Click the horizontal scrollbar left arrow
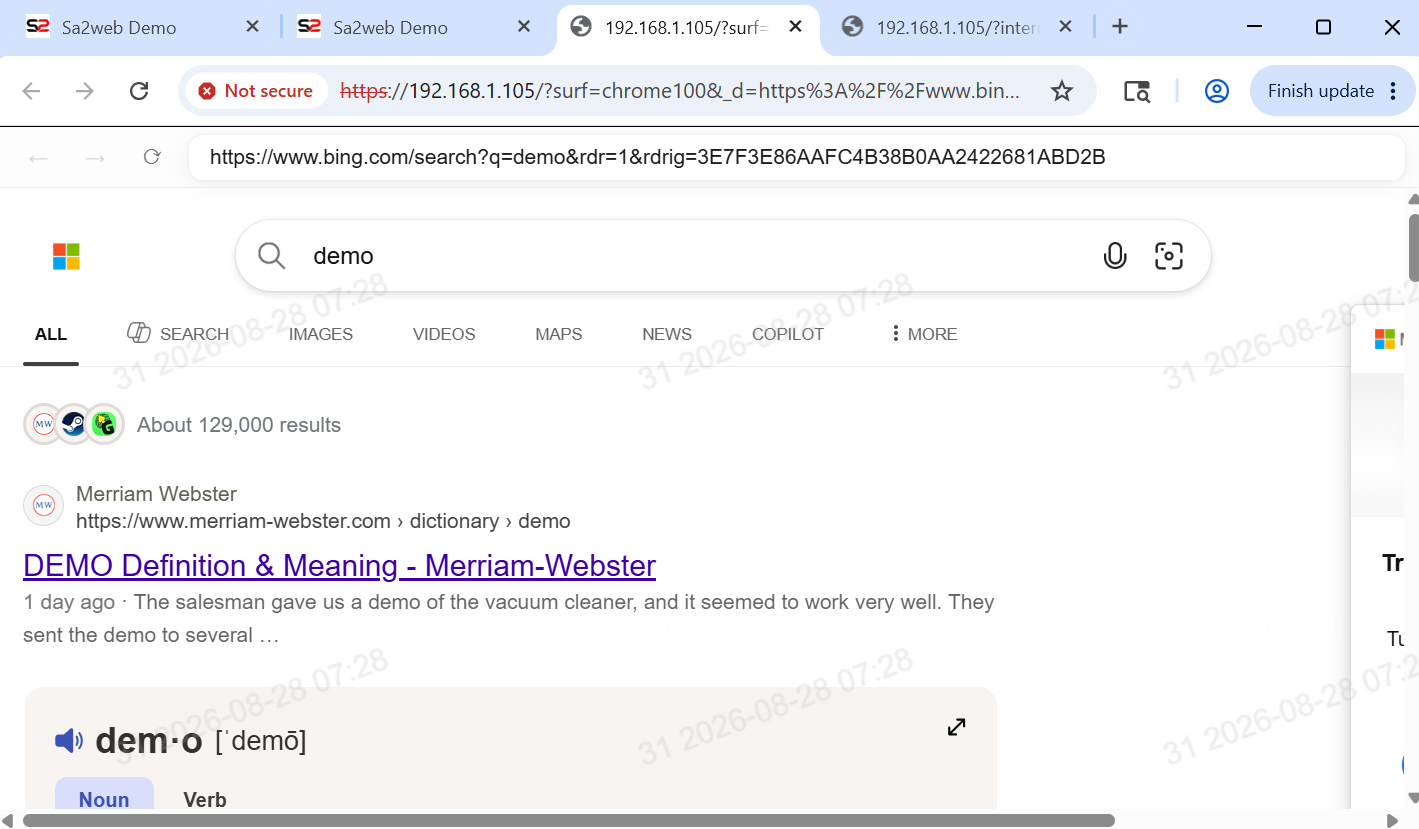1419x829 pixels. (8, 821)
